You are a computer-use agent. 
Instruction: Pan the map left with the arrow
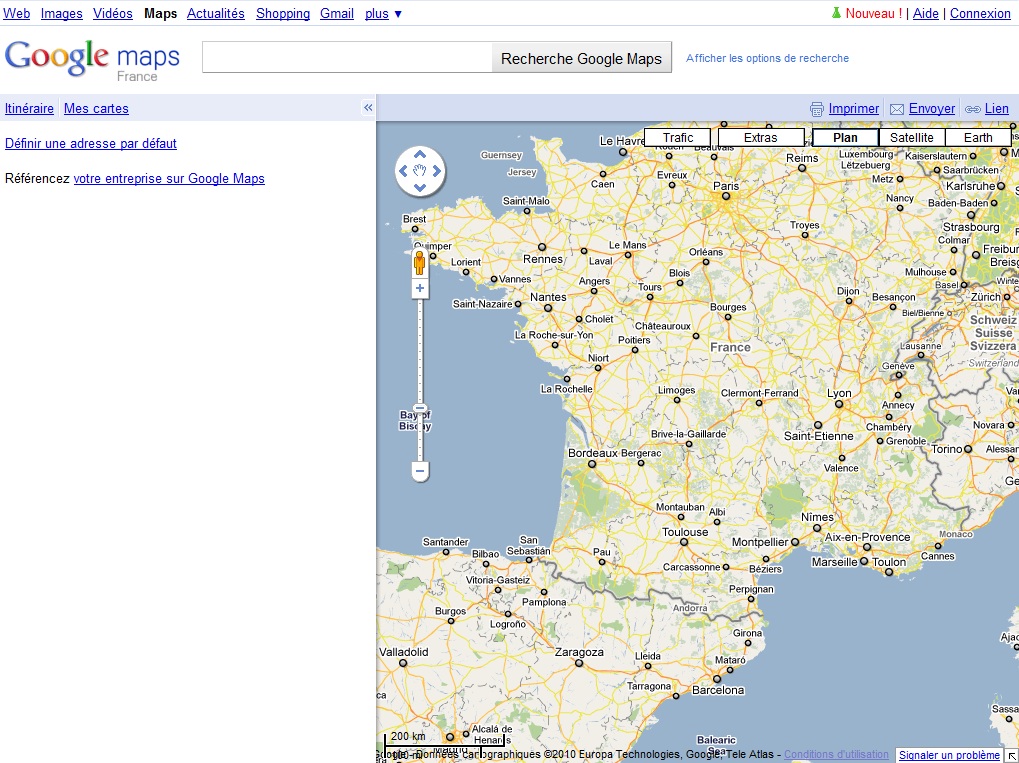point(403,171)
